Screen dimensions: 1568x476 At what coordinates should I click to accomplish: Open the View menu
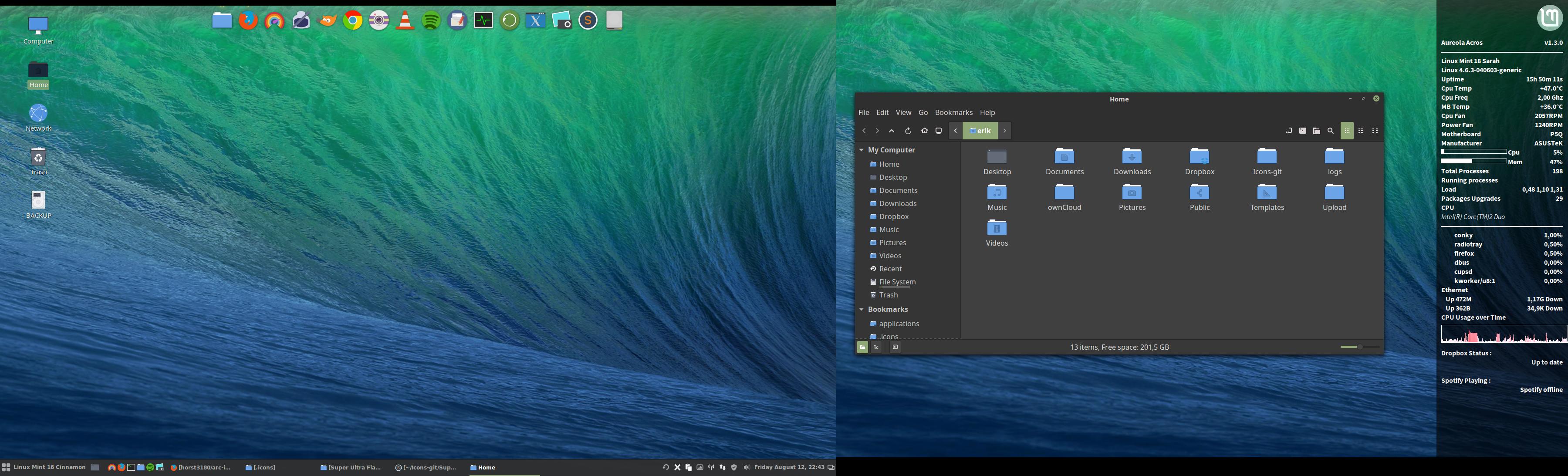(903, 113)
